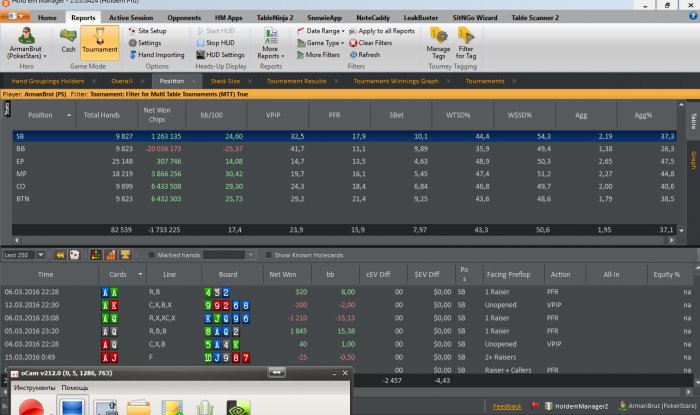Viewport: 700px width, 415px height.
Task: Open the HM Apps tab
Action: [x=229, y=18]
